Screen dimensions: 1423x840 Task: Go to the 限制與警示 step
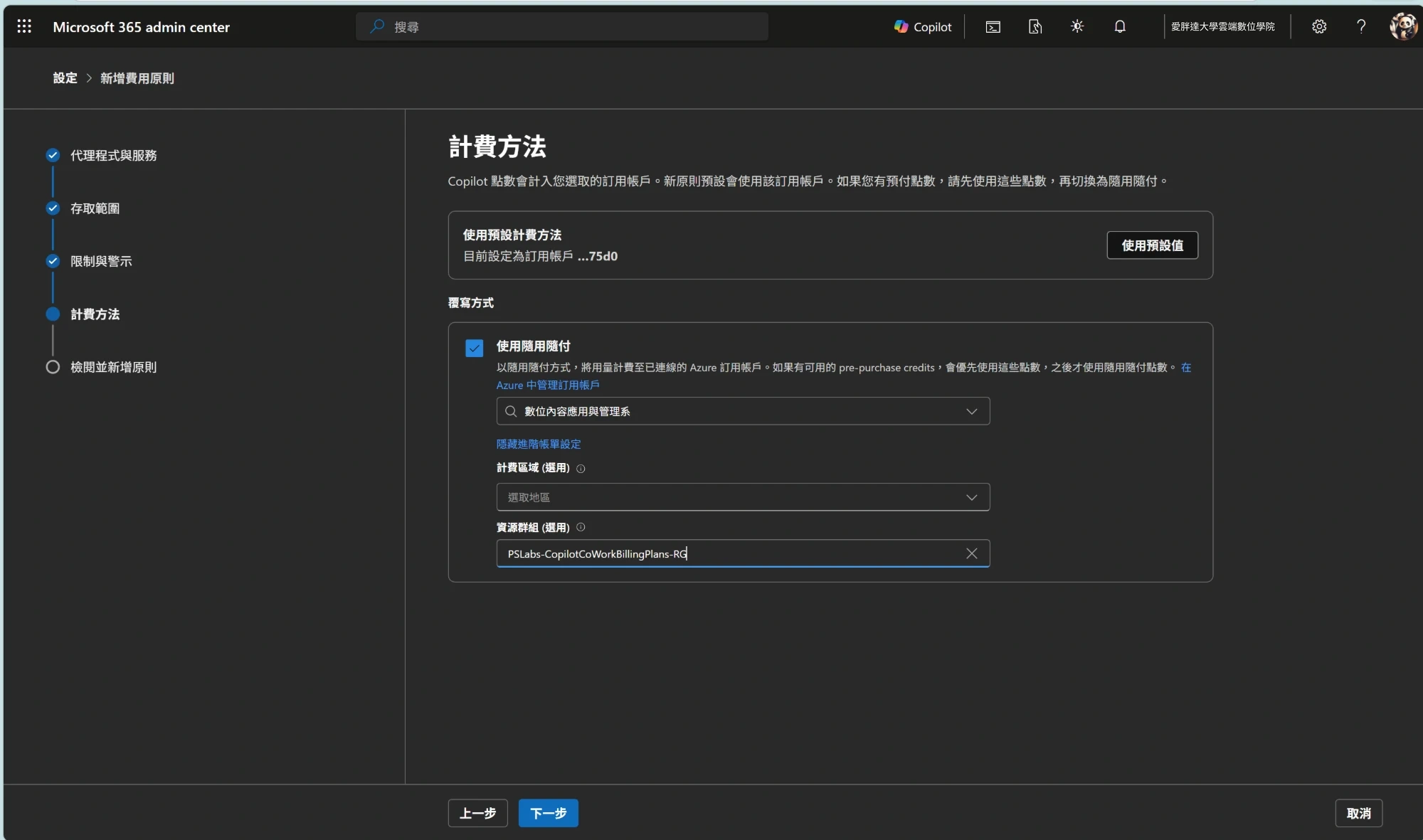click(89, 261)
